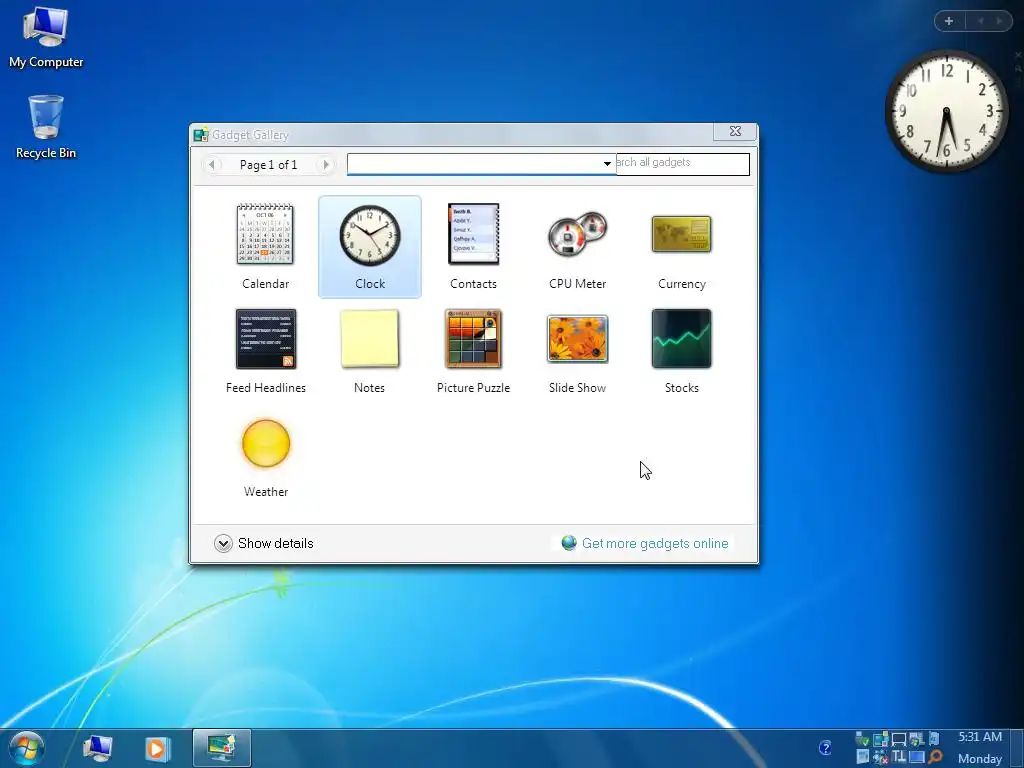
Task: Select the Feed Headlines gadget
Action: click(265, 351)
